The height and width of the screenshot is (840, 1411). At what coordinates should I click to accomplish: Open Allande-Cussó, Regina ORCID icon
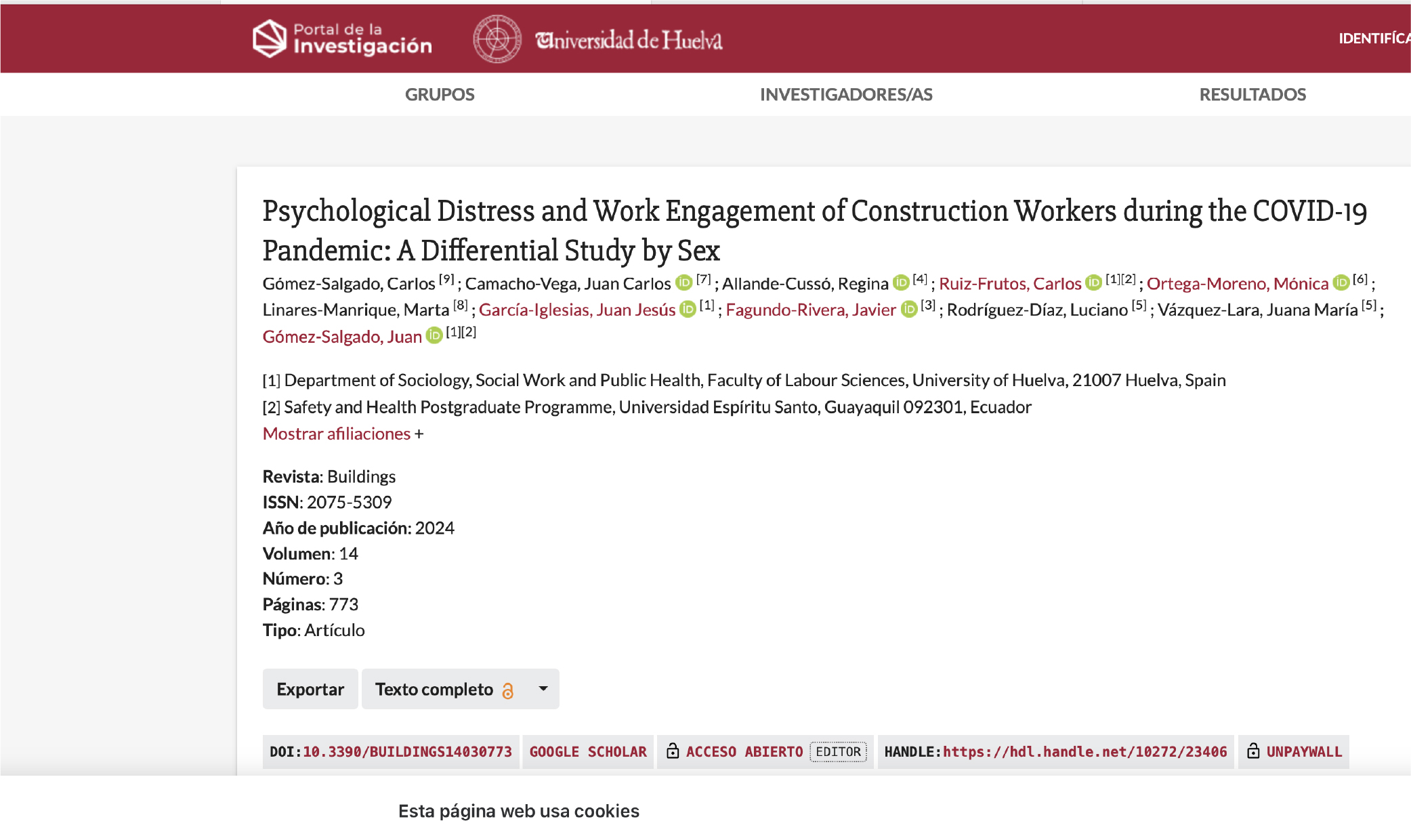(x=901, y=282)
